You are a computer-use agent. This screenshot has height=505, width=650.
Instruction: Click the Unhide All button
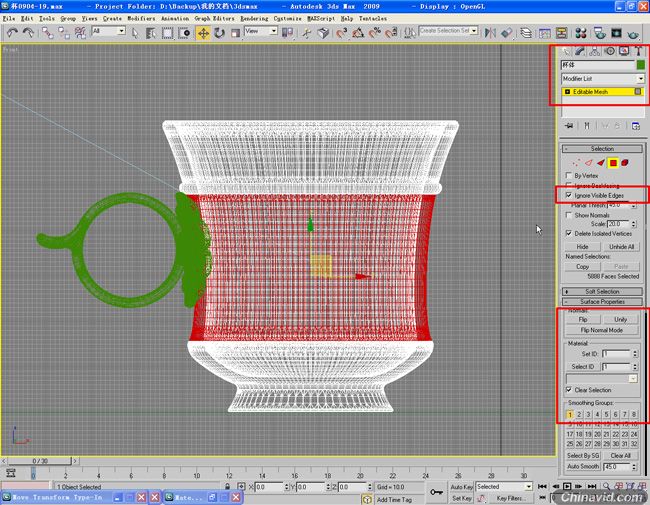tap(621, 247)
